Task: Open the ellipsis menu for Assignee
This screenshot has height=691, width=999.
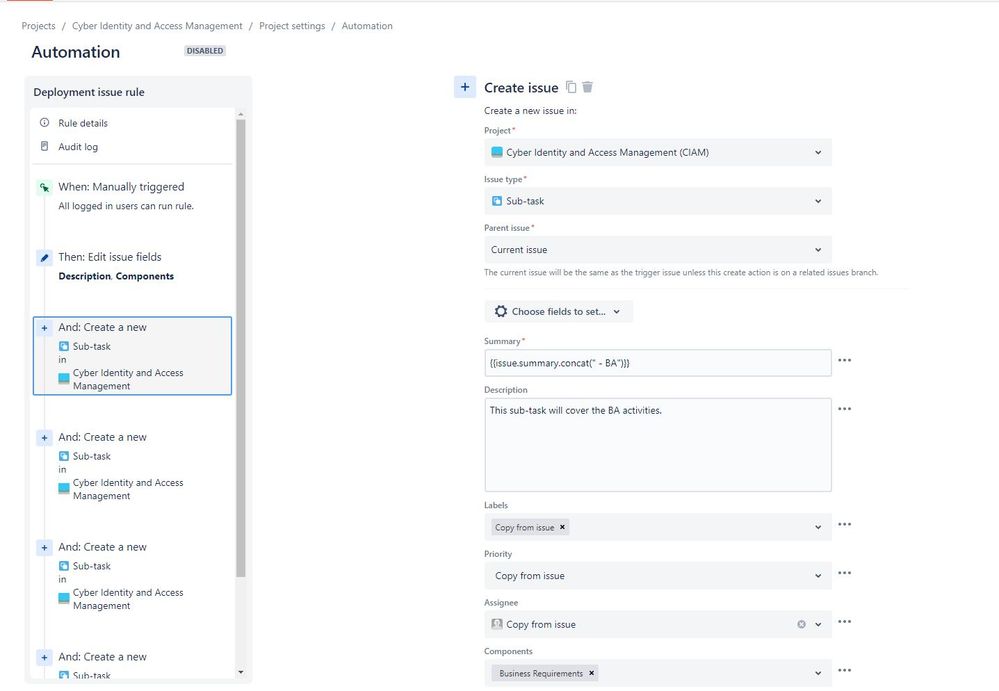Action: (x=845, y=622)
